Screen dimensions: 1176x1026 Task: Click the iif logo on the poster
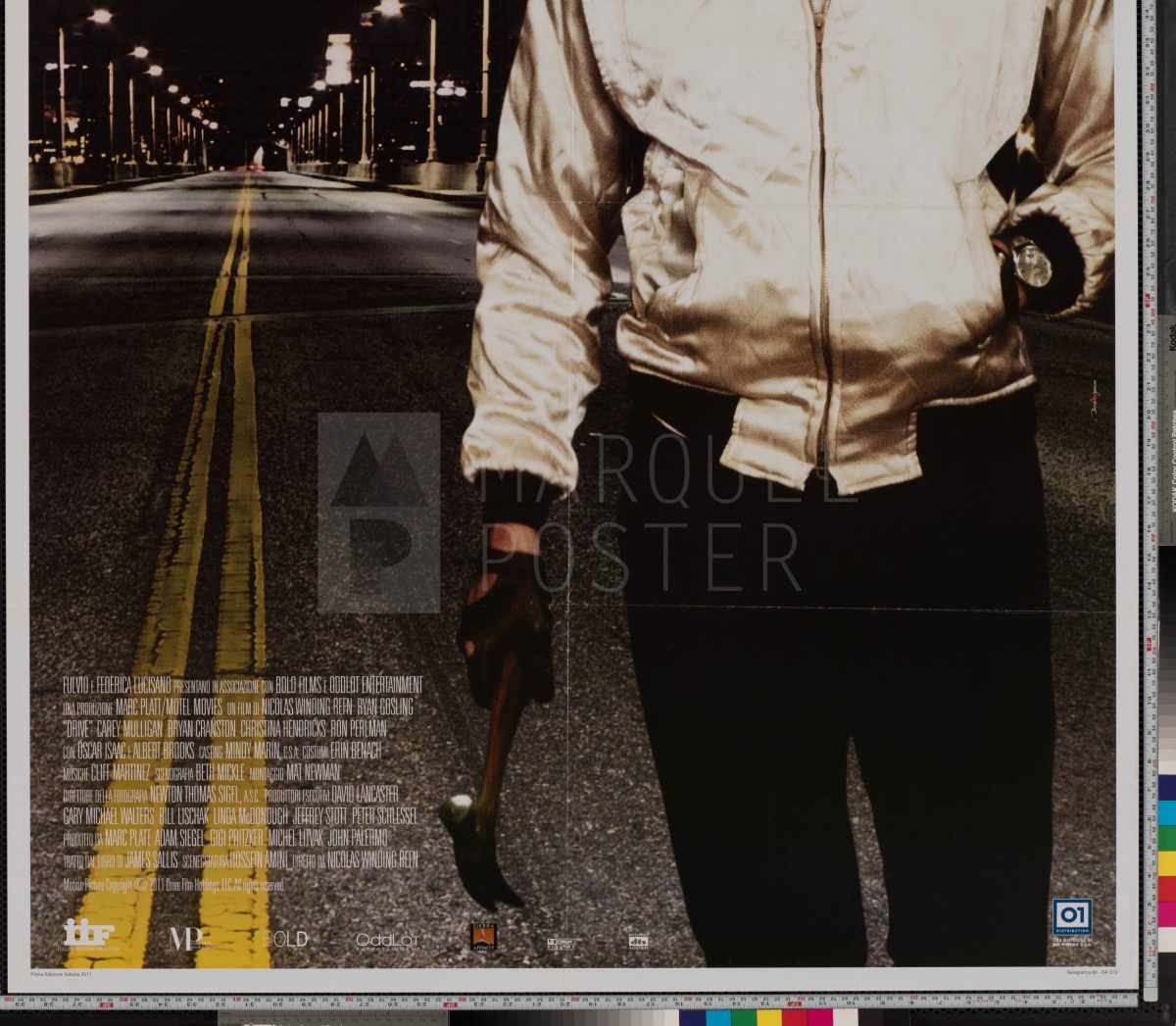tap(88, 935)
